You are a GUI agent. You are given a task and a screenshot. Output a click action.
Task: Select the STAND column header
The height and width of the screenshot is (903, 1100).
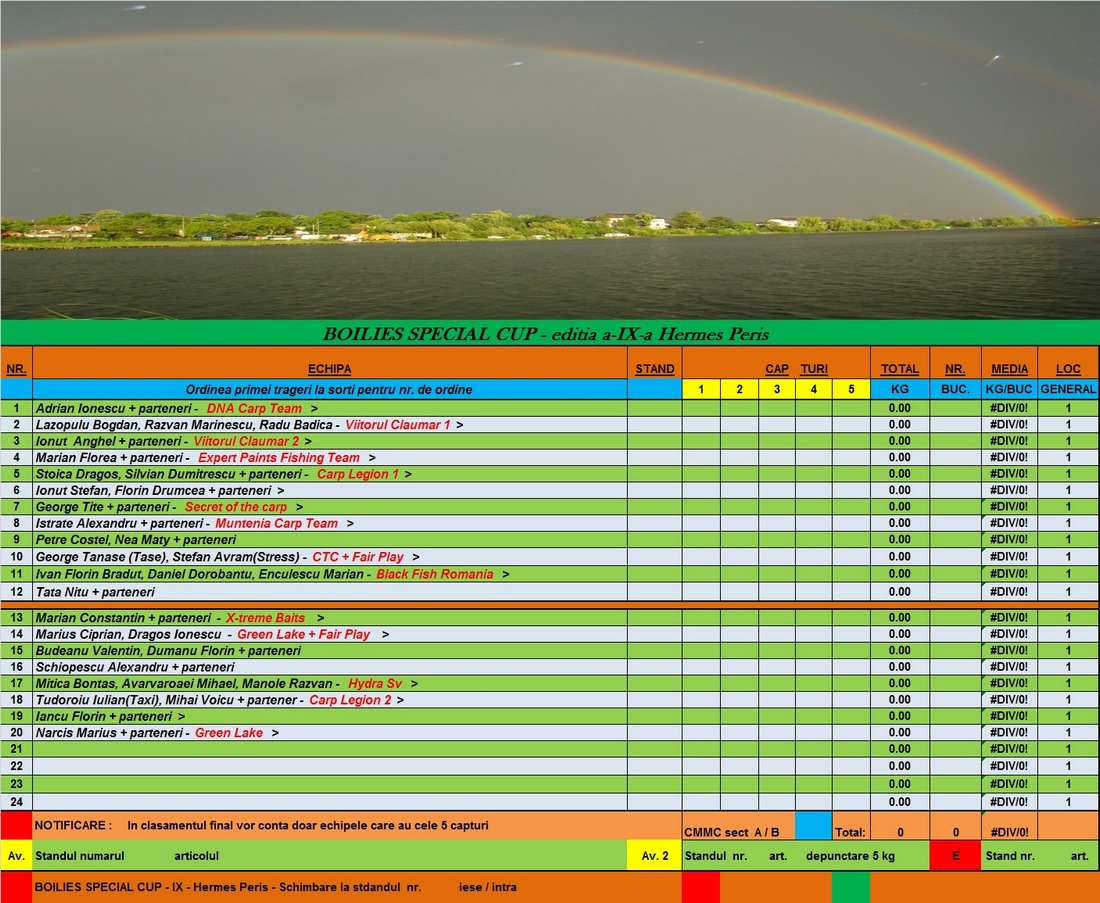click(654, 369)
